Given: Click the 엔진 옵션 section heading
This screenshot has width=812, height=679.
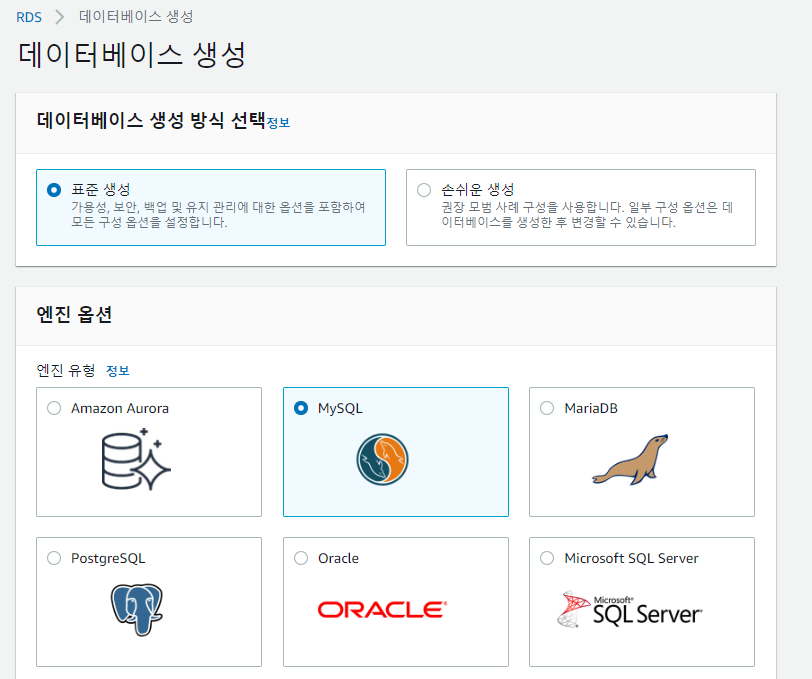Looking at the screenshot, I should (74, 314).
